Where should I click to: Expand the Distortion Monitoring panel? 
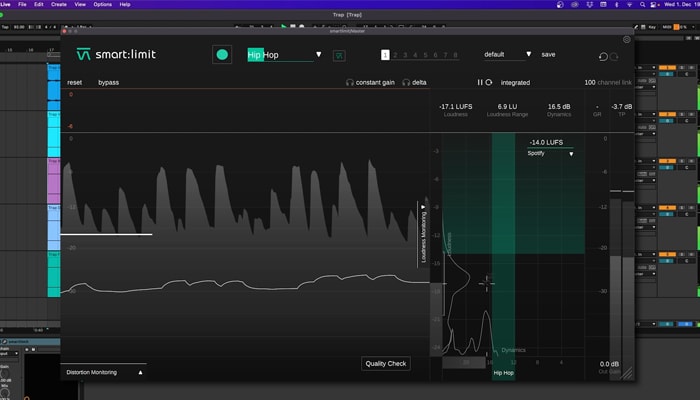[140, 372]
